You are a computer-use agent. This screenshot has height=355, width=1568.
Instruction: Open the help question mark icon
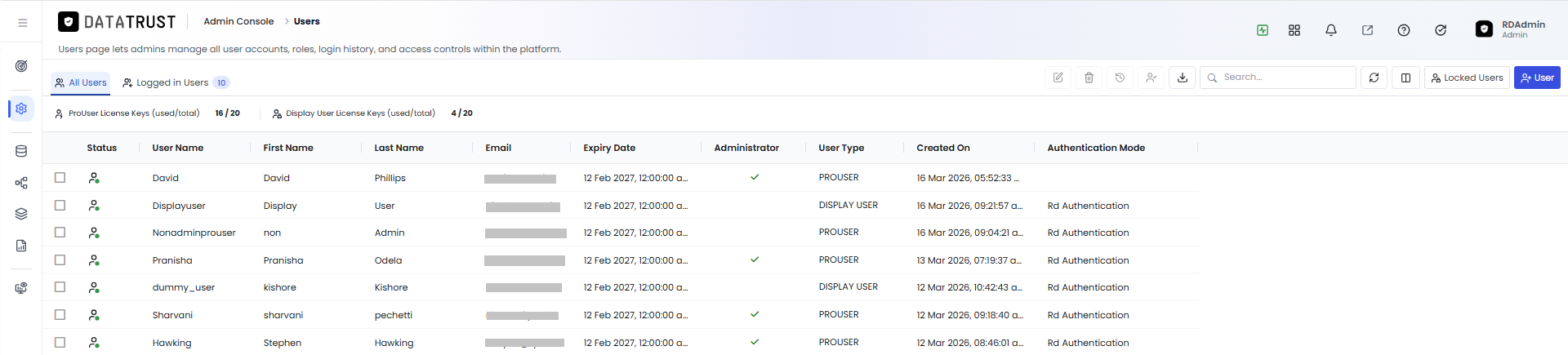click(x=1404, y=30)
